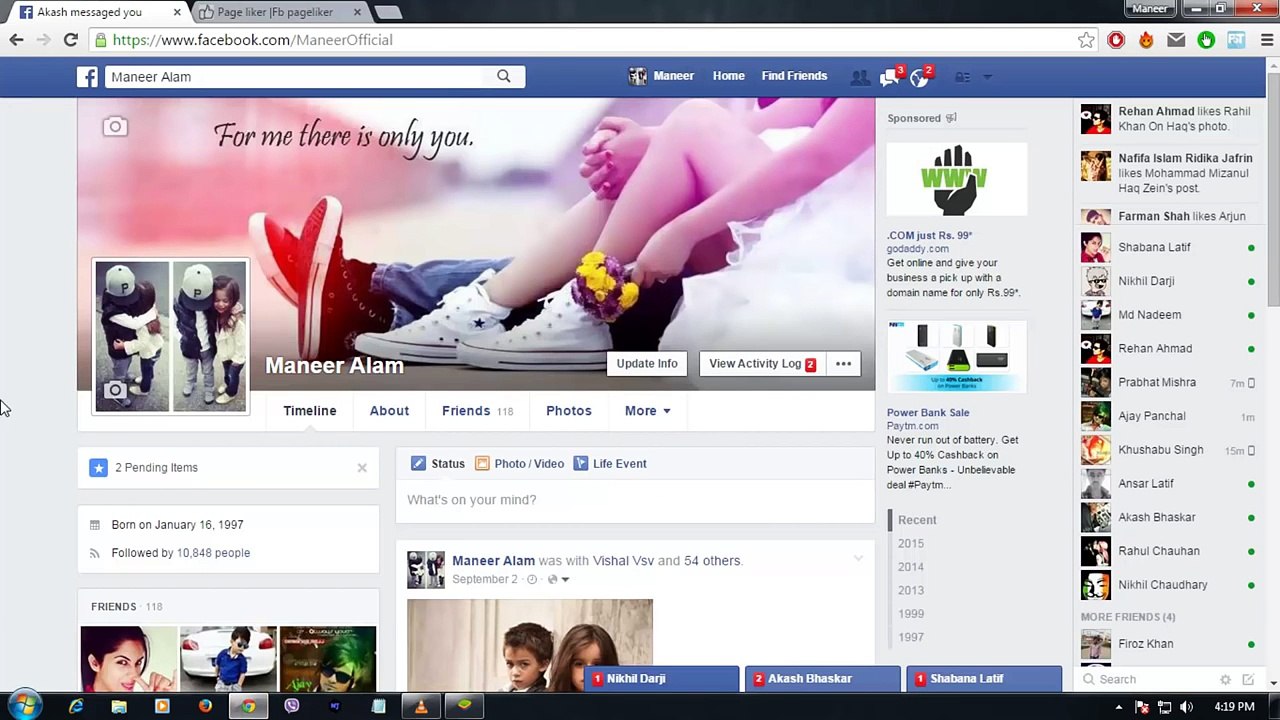The image size is (1280, 720).
Task: Select the Status composer option
Action: coord(438,464)
